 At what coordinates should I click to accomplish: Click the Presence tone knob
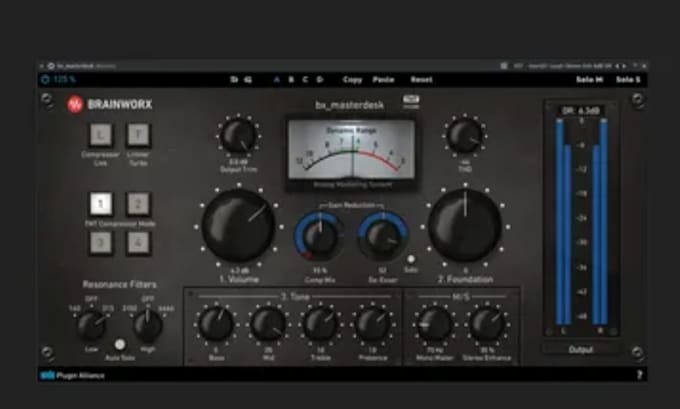373,324
